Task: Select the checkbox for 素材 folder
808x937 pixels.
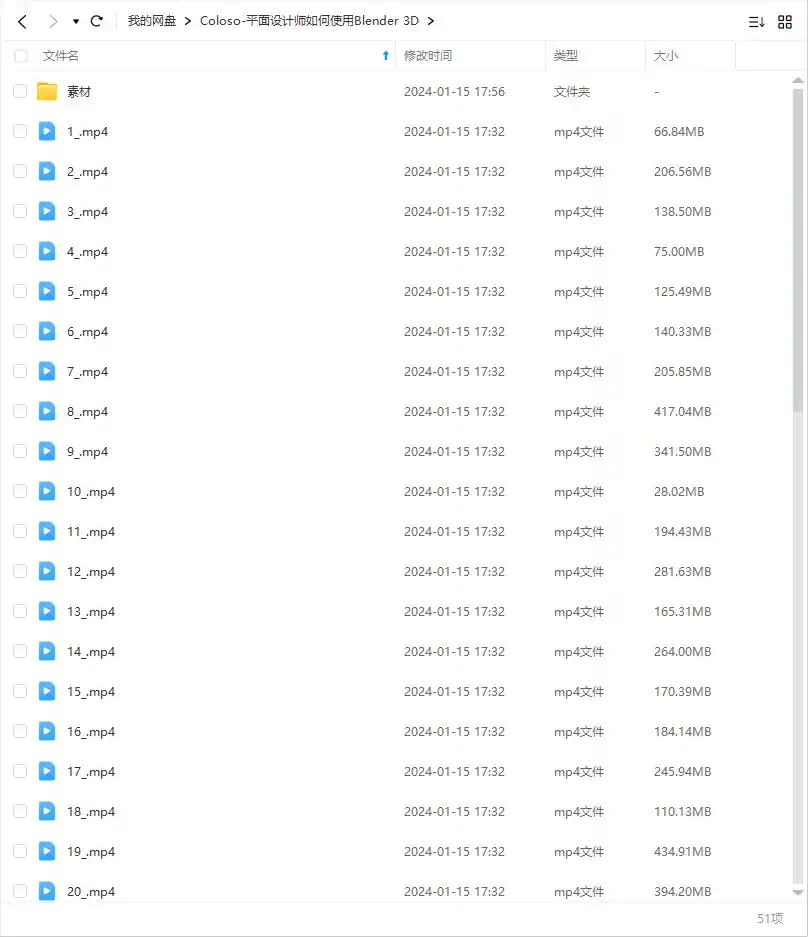Action: click(20, 91)
